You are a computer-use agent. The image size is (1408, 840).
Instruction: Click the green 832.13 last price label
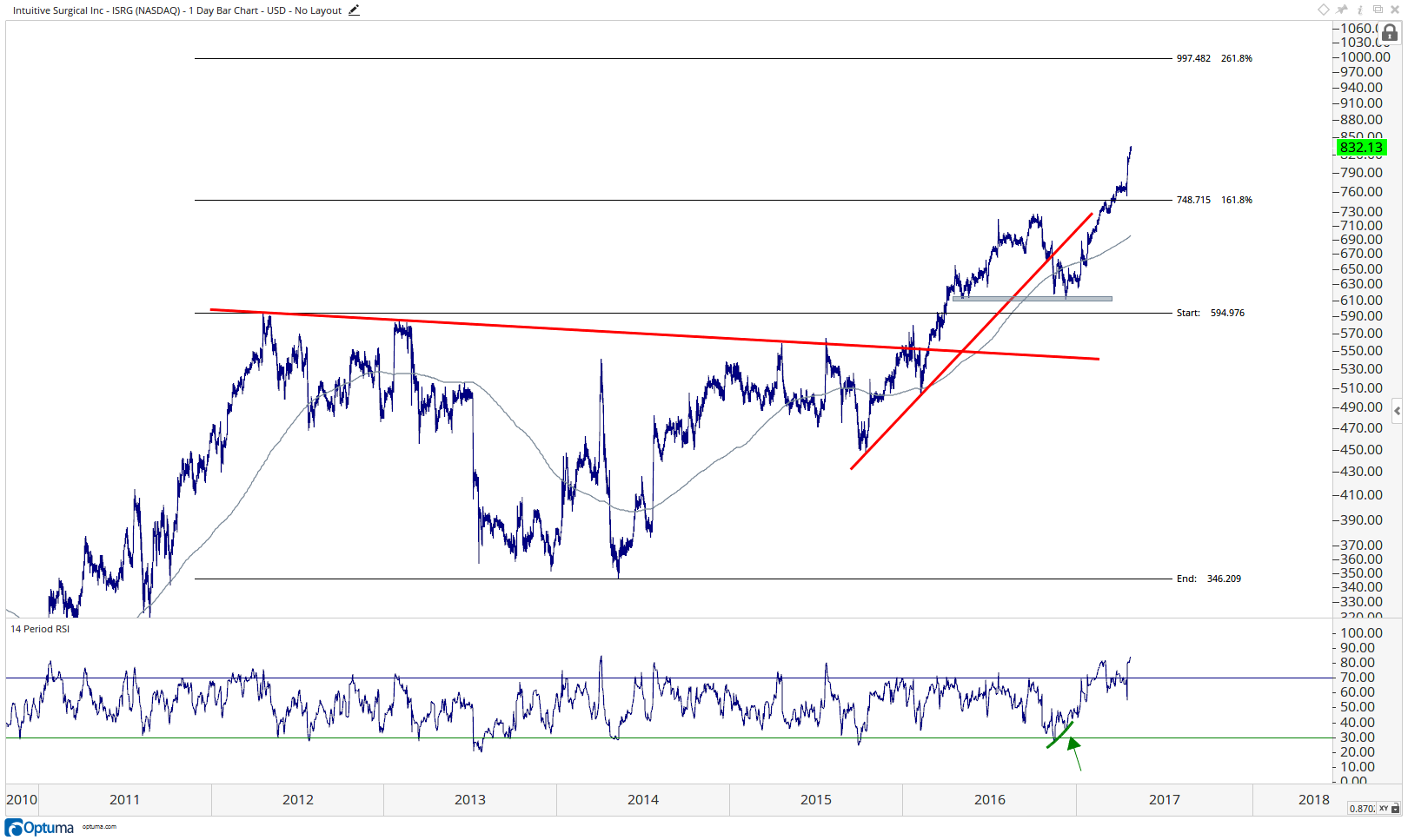(x=1360, y=148)
